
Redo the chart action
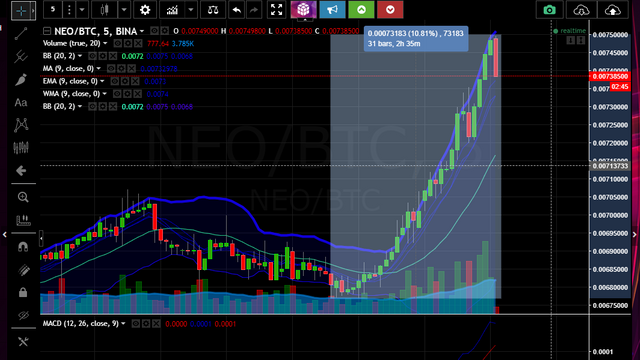pyautogui.click(x=254, y=10)
